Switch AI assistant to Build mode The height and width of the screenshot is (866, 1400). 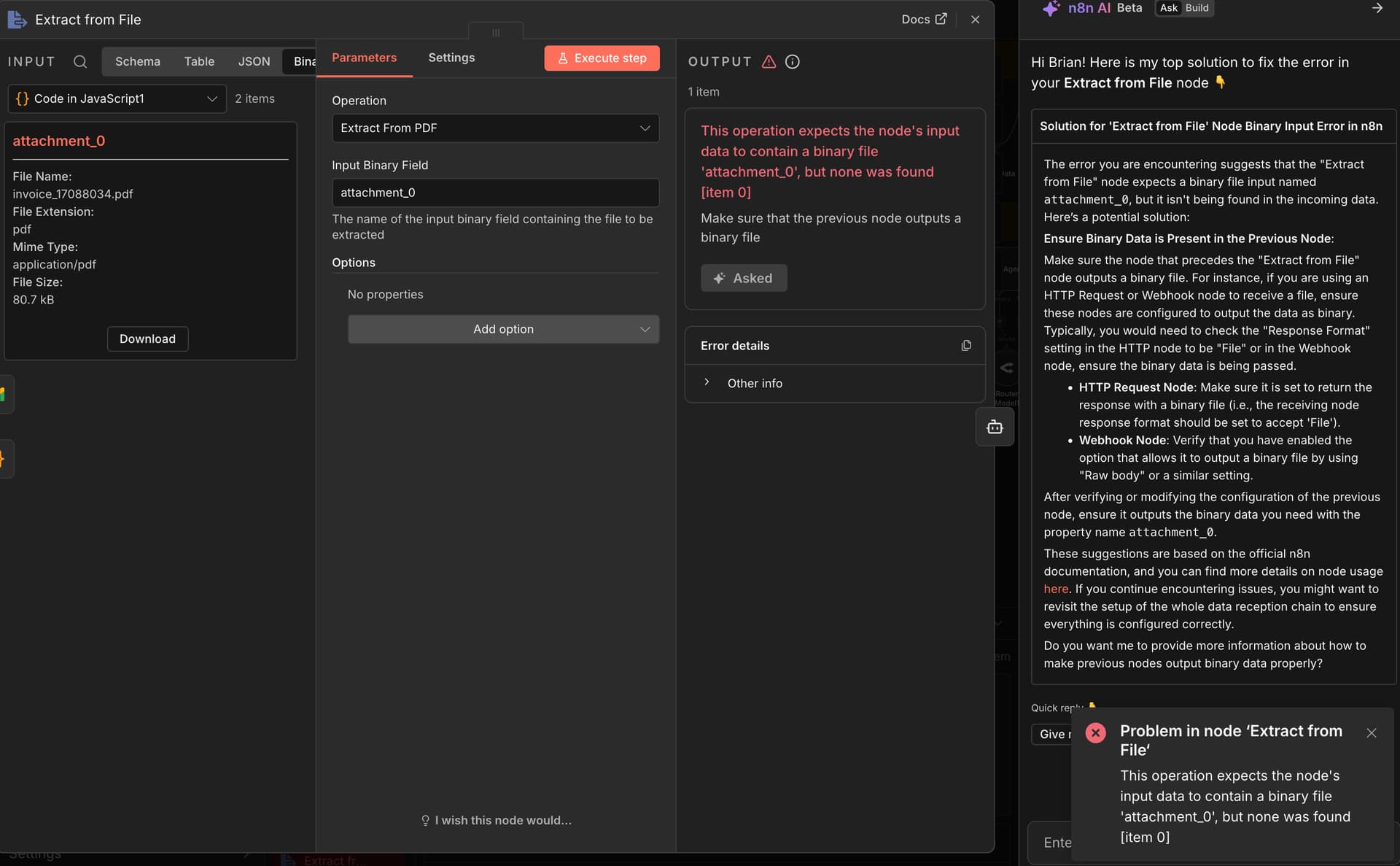1197,8
